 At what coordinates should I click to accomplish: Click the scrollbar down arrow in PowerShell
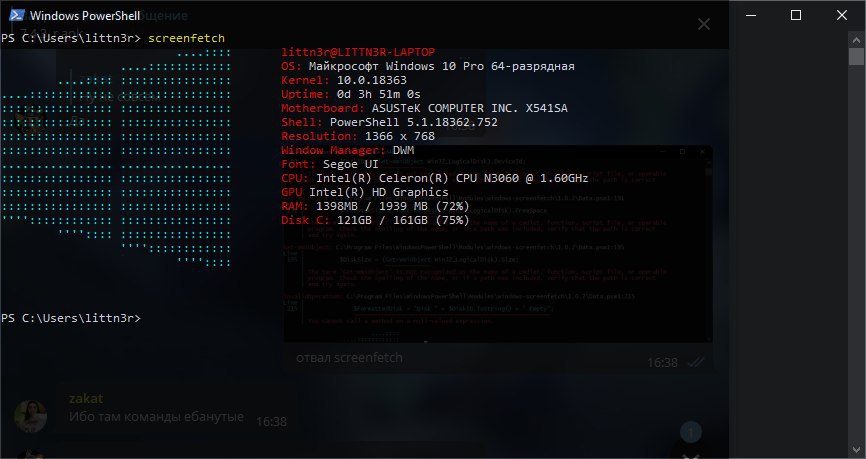click(857, 450)
